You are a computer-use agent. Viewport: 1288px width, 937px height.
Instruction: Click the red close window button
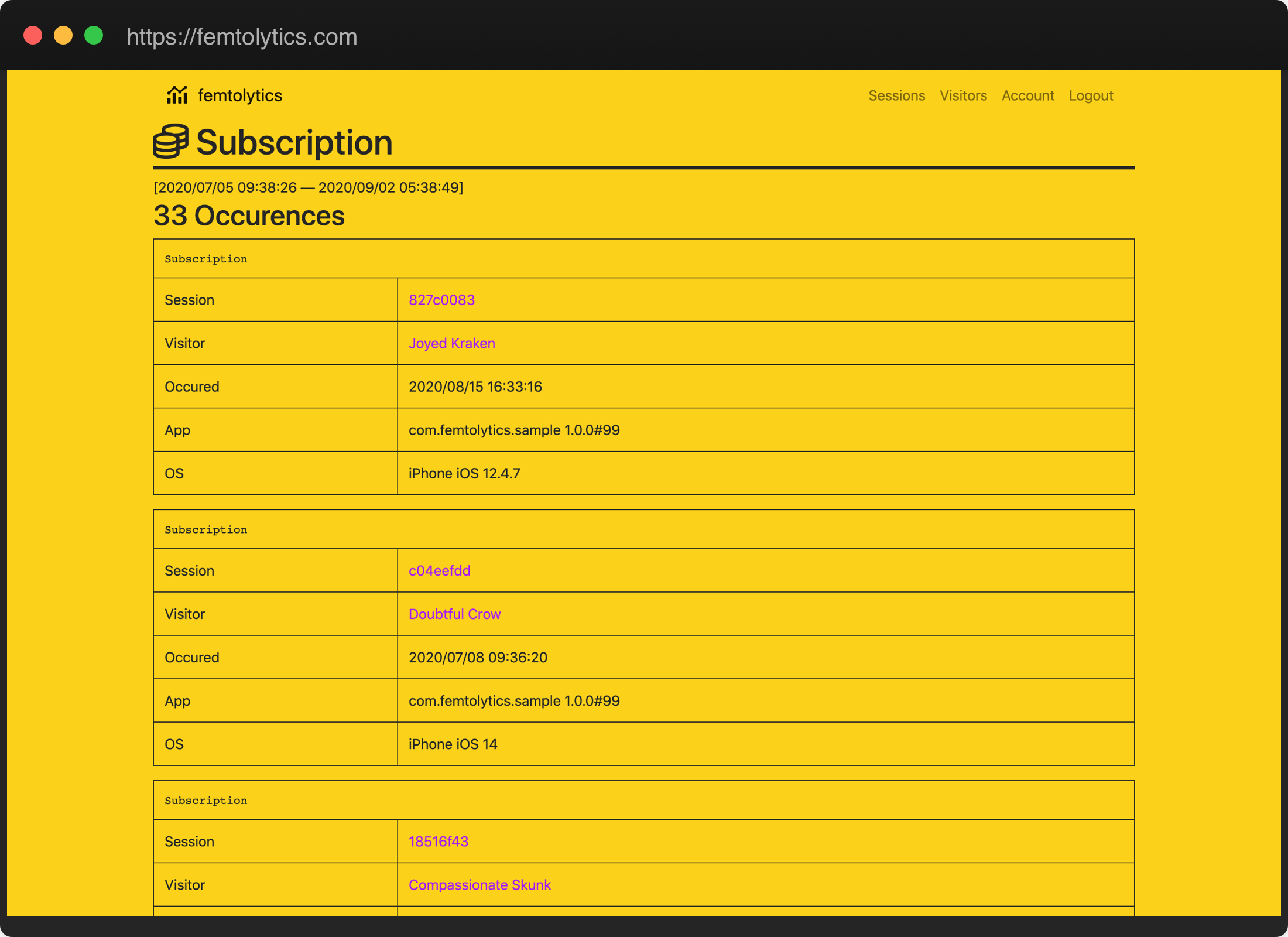[33, 36]
